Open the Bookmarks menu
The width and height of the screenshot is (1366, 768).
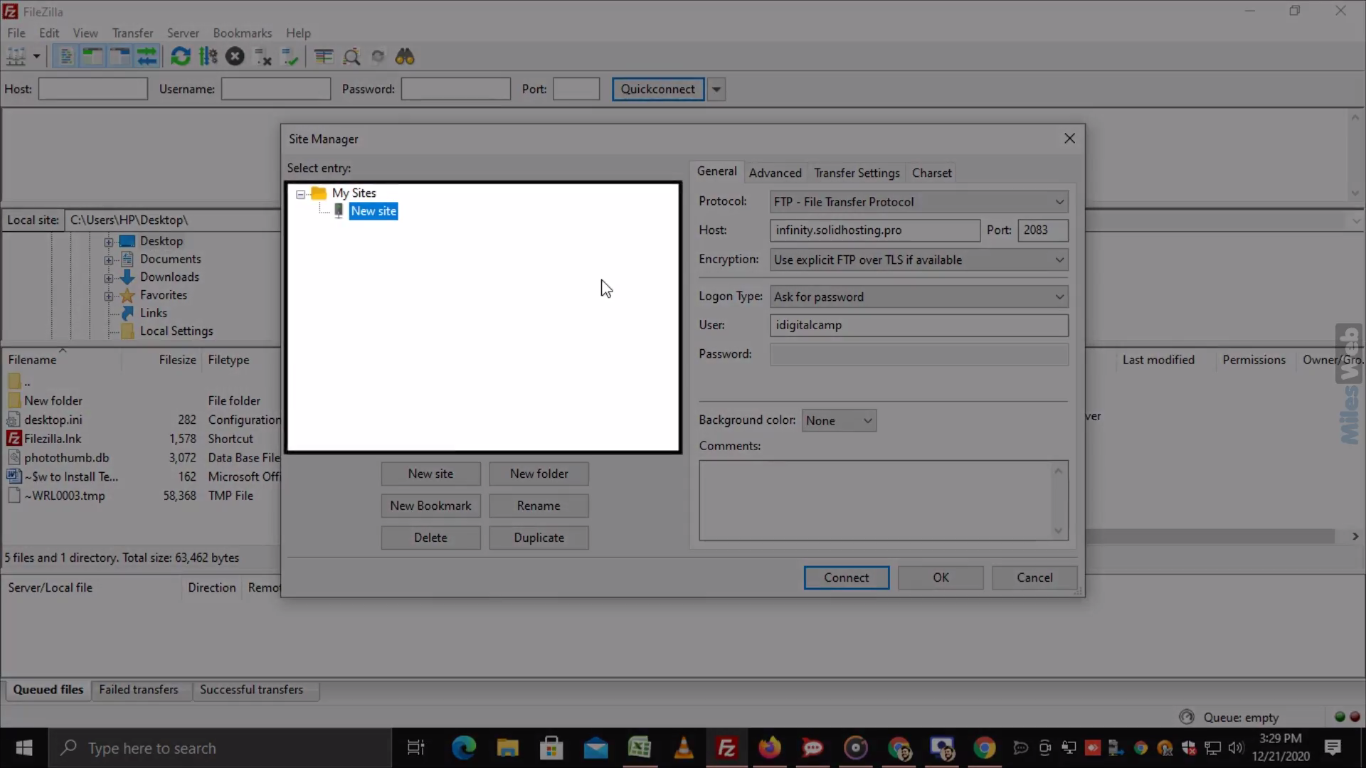[242, 33]
